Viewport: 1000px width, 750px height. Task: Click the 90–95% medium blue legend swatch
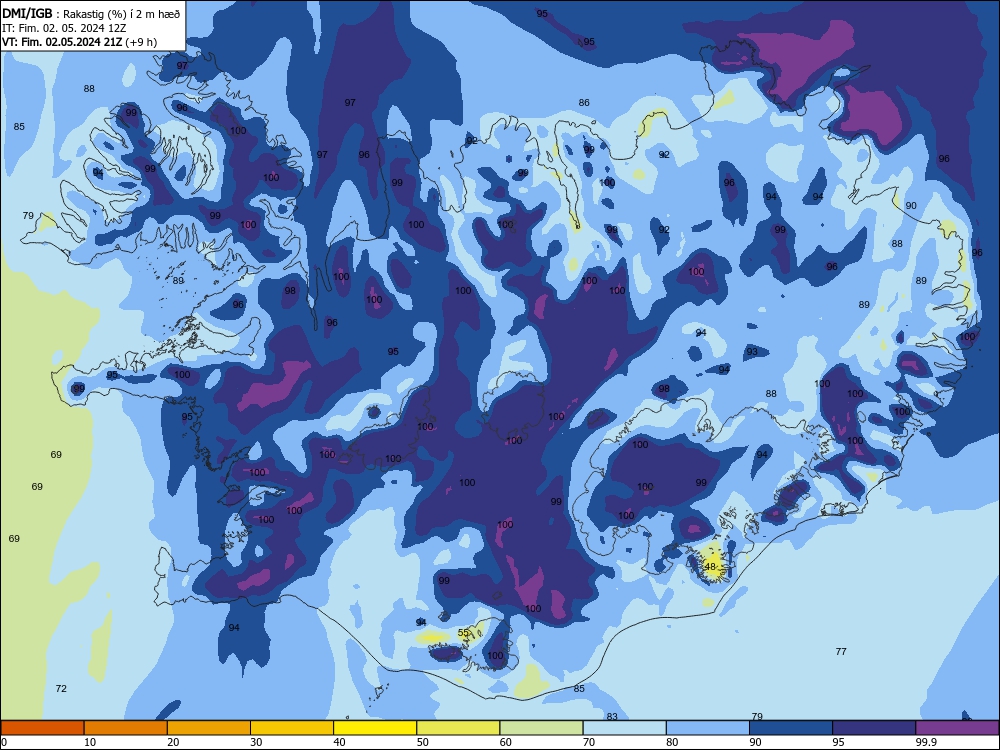coord(791,728)
